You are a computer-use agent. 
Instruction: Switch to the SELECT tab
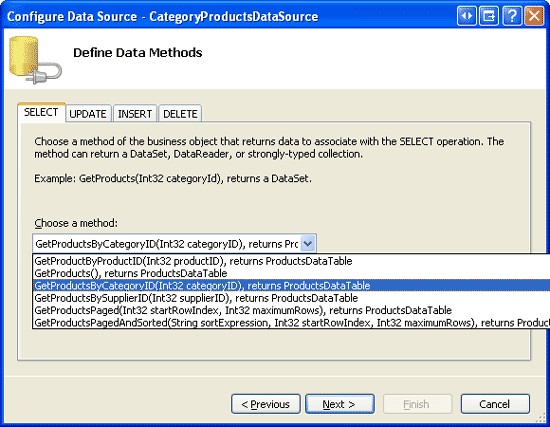click(41, 112)
